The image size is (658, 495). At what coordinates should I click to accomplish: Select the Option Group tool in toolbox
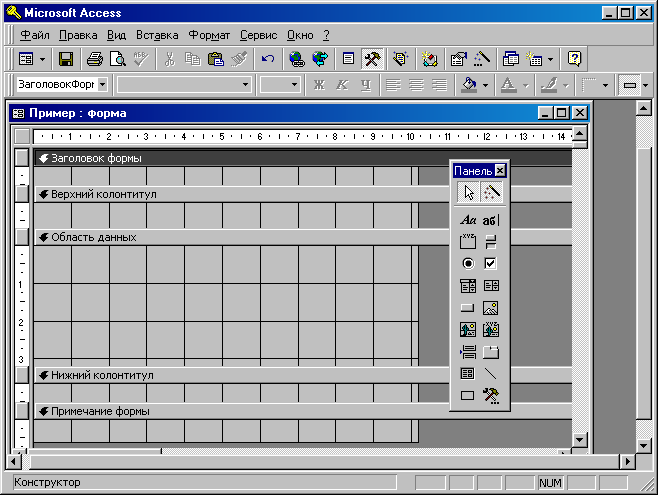(468, 242)
